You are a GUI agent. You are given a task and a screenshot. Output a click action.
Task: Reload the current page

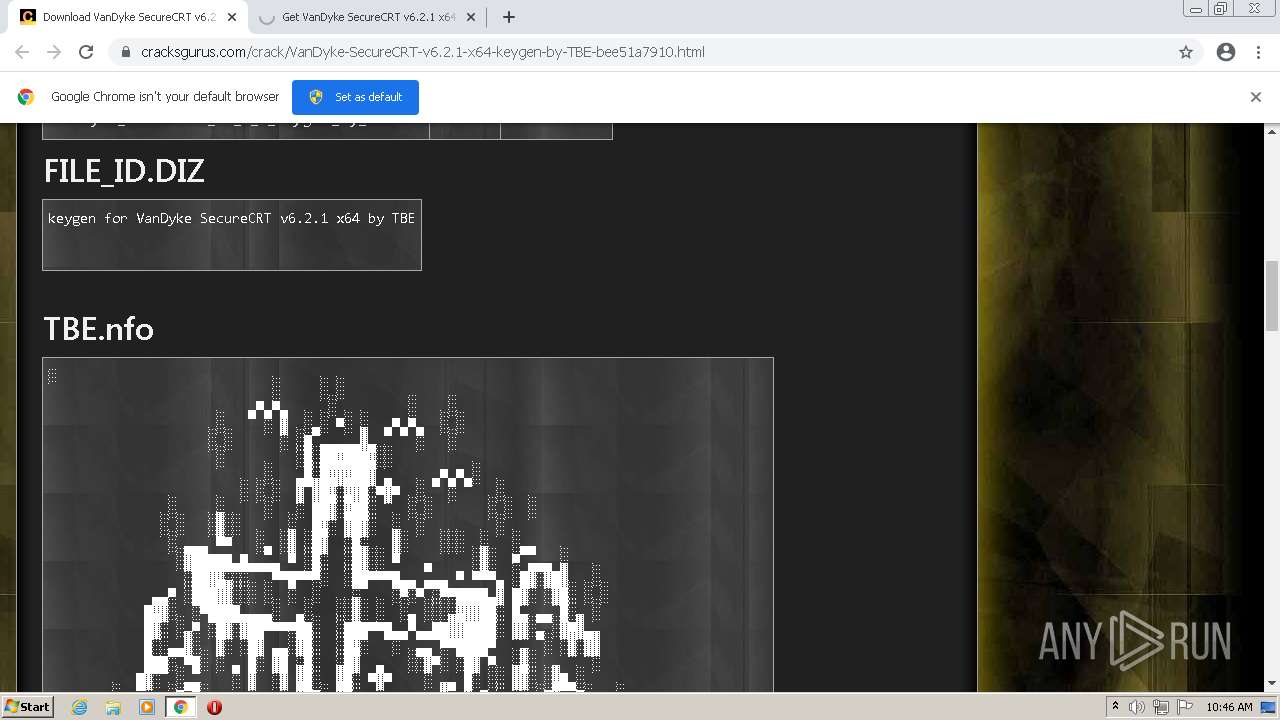(x=86, y=52)
